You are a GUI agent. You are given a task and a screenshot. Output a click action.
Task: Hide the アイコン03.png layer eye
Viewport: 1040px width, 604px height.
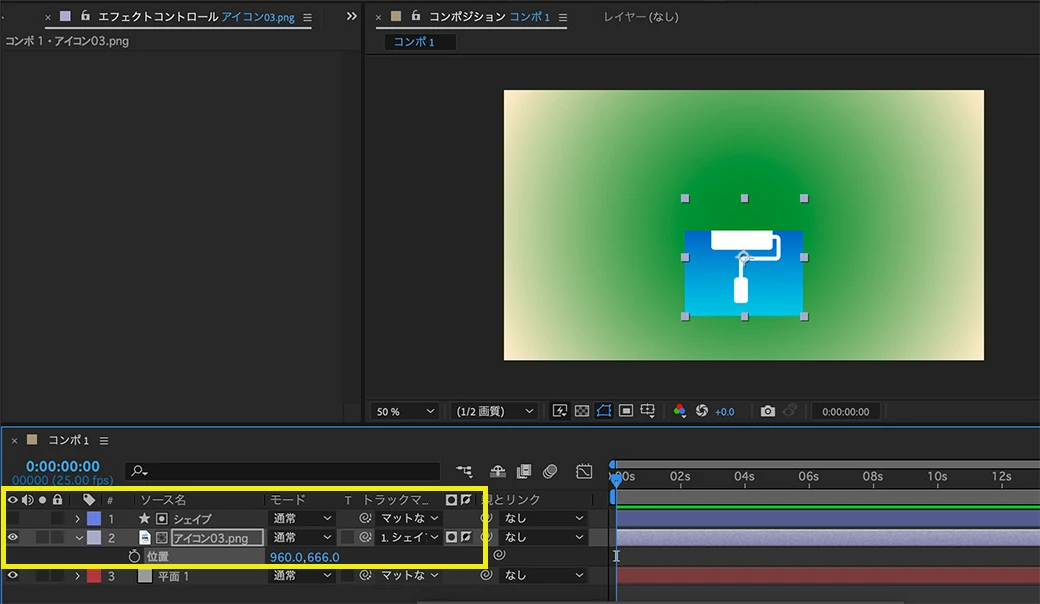13,537
